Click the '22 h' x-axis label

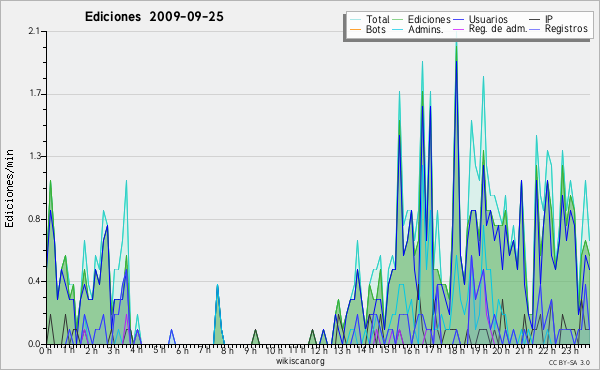pos(546,350)
